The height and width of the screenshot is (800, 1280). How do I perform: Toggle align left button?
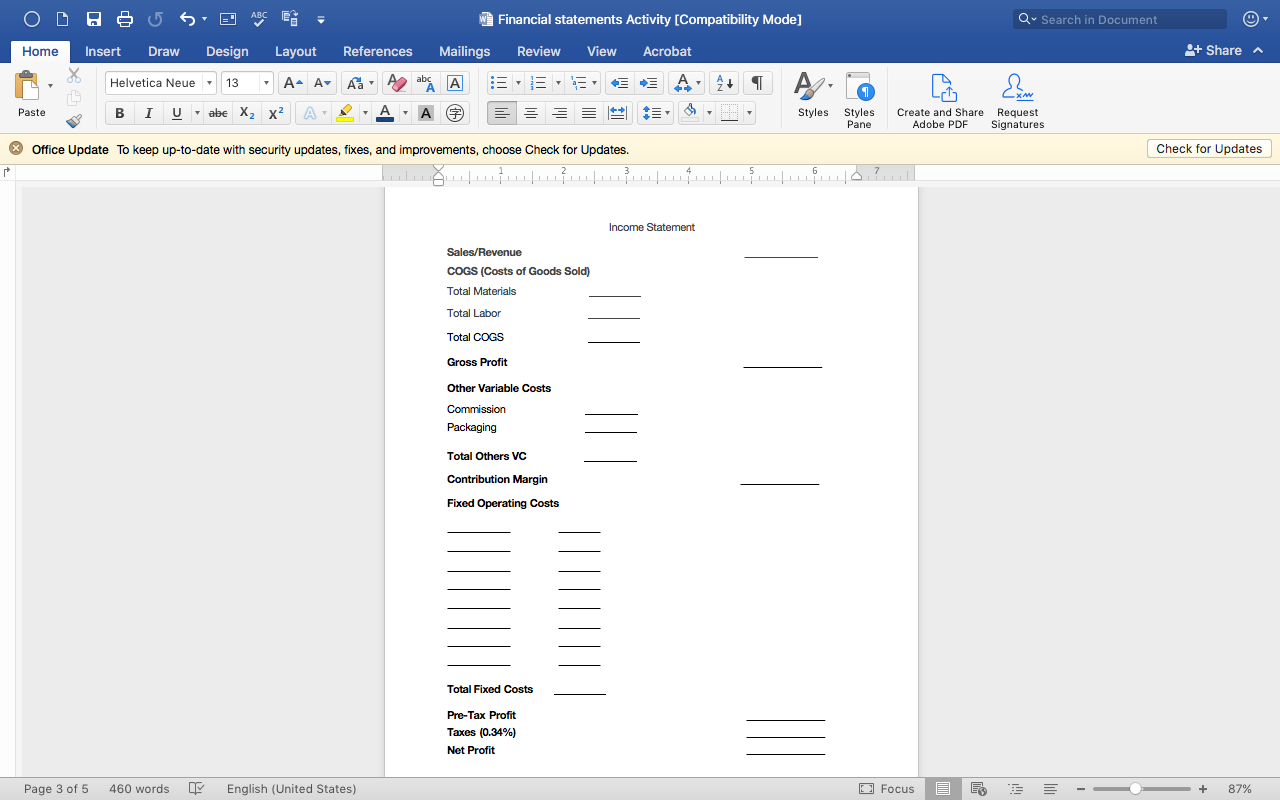click(x=502, y=113)
